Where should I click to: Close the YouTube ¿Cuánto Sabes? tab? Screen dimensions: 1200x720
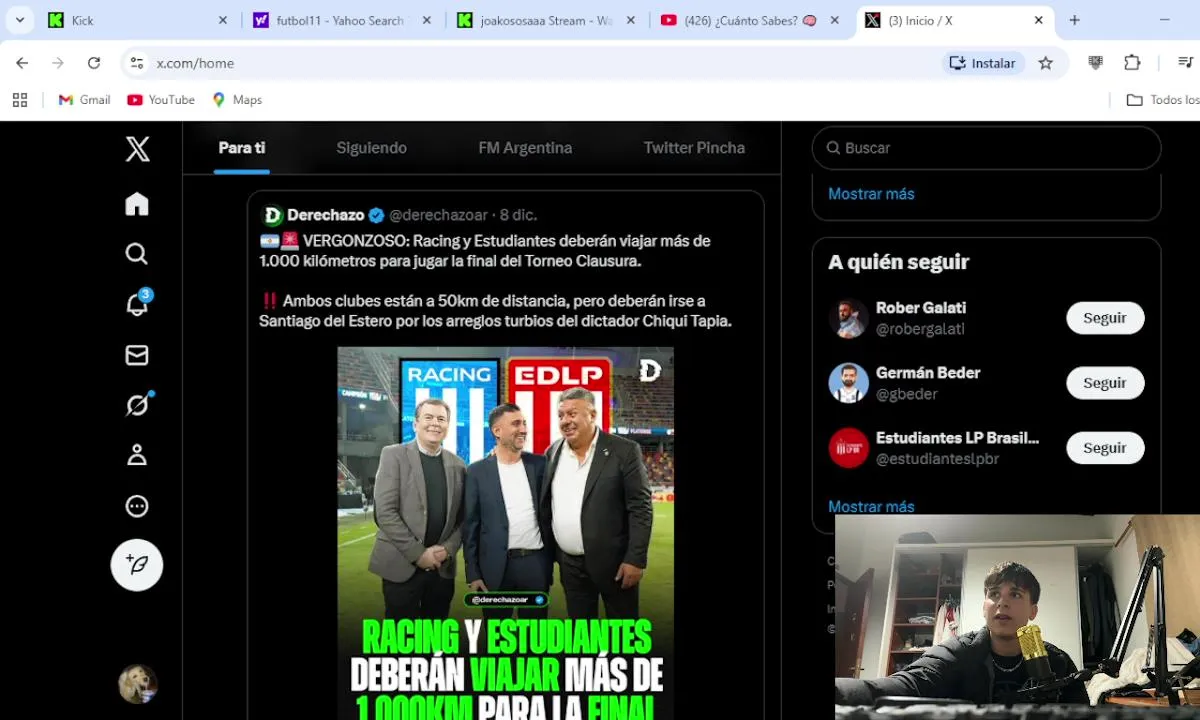835,20
